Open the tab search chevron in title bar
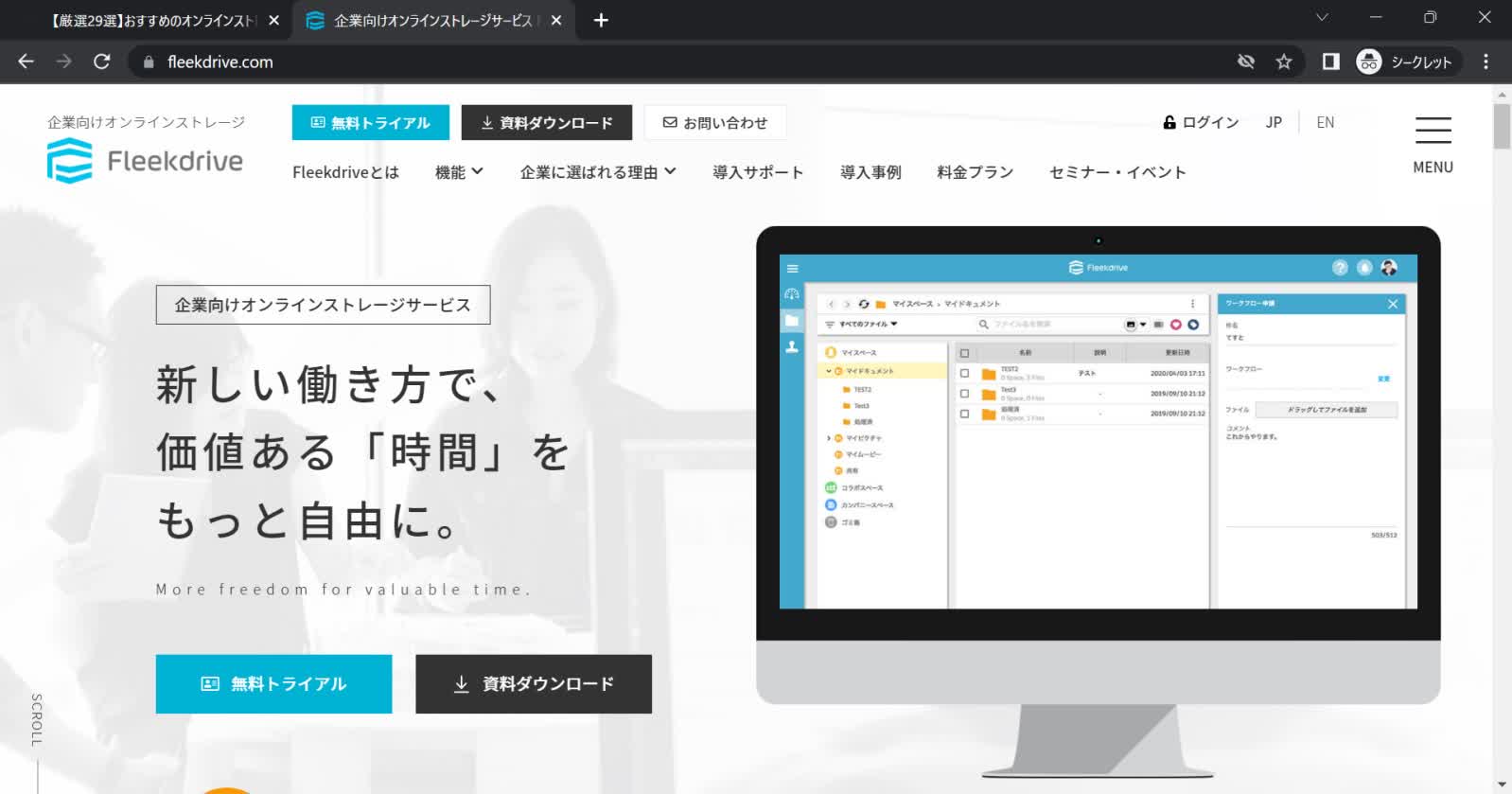Viewport: 1512px width, 794px height. coord(1323,17)
